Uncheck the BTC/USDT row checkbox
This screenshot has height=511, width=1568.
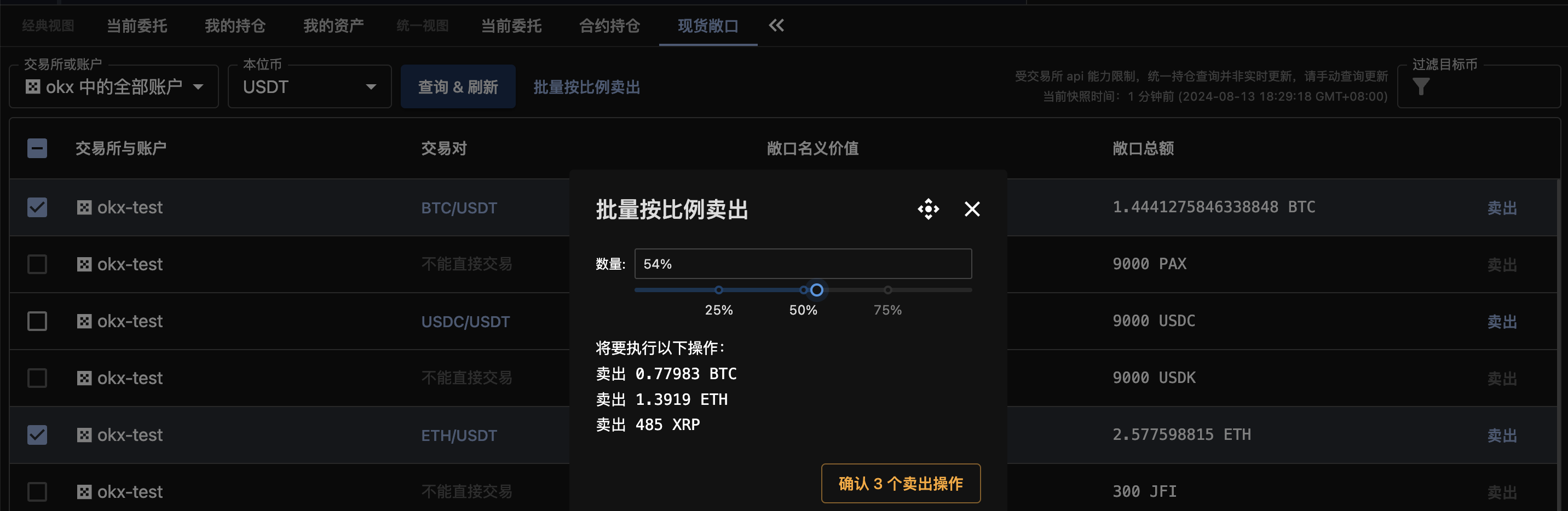(x=37, y=207)
